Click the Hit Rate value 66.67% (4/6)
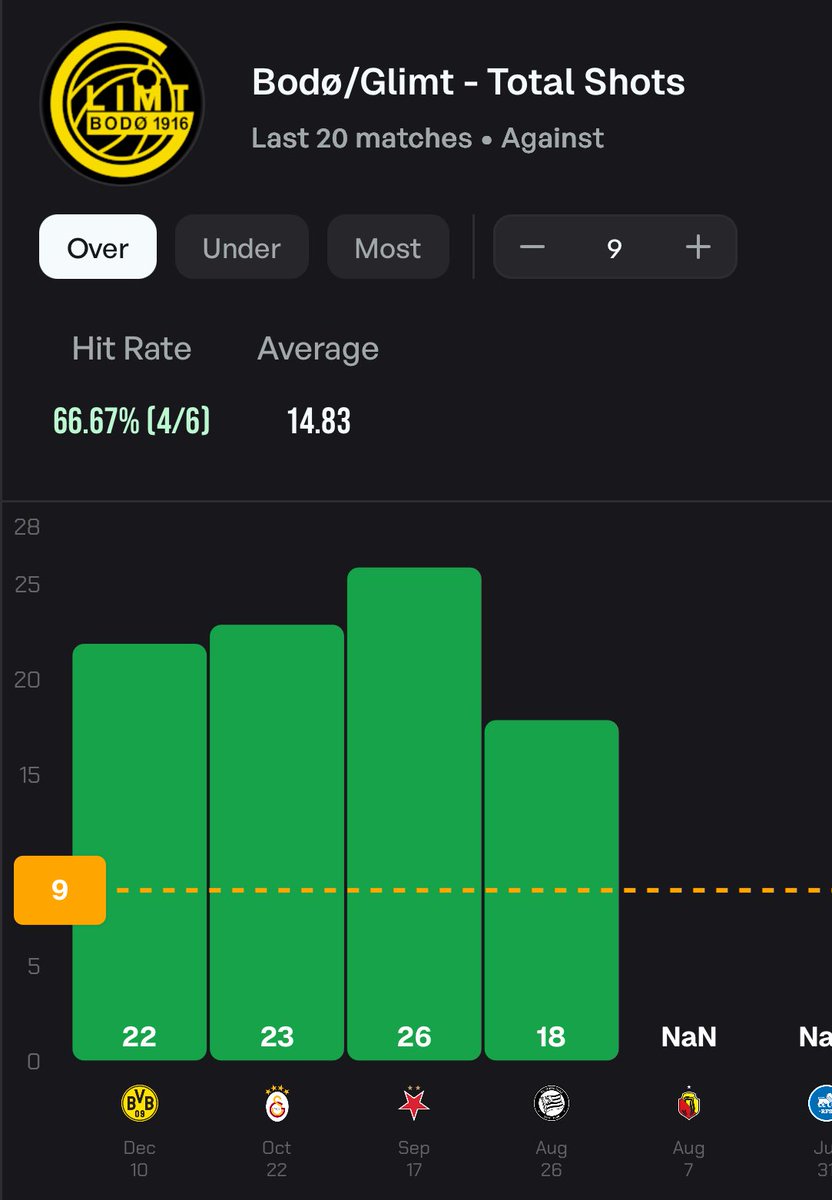Image resolution: width=832 pixels, height=1200 pixels. click(x=132, y=421)
